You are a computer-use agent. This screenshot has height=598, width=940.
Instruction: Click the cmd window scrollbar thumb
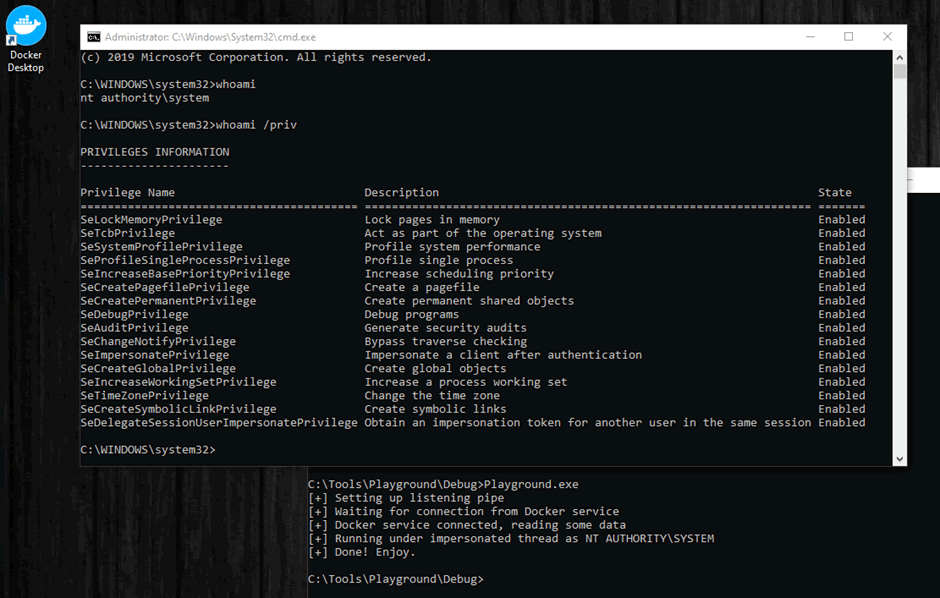click(900, 72)
